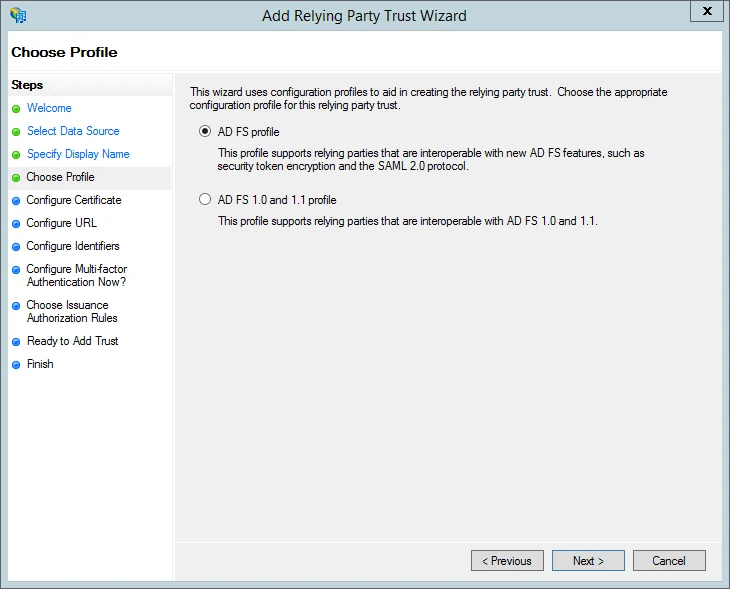
Task: Click blue status dot beside Finish
Action: [x=16, y=365]
